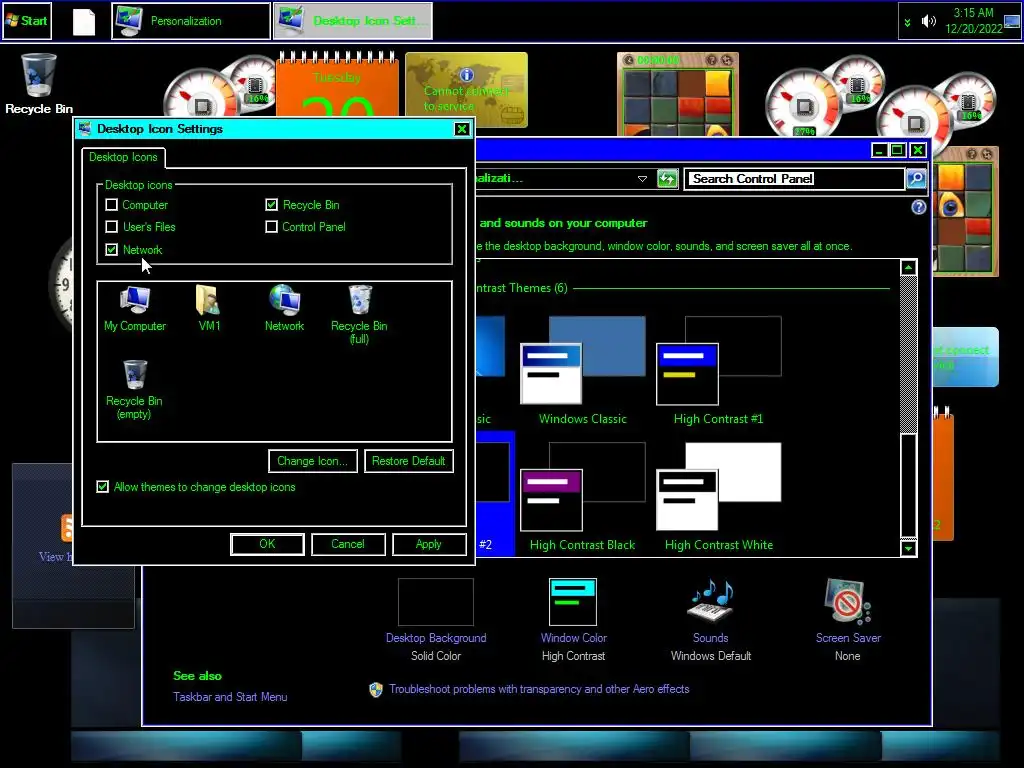The image size is (1024, 768).
Task: Click the shield icon beside Troubleshoot link
Action: [x=376, y=690]
